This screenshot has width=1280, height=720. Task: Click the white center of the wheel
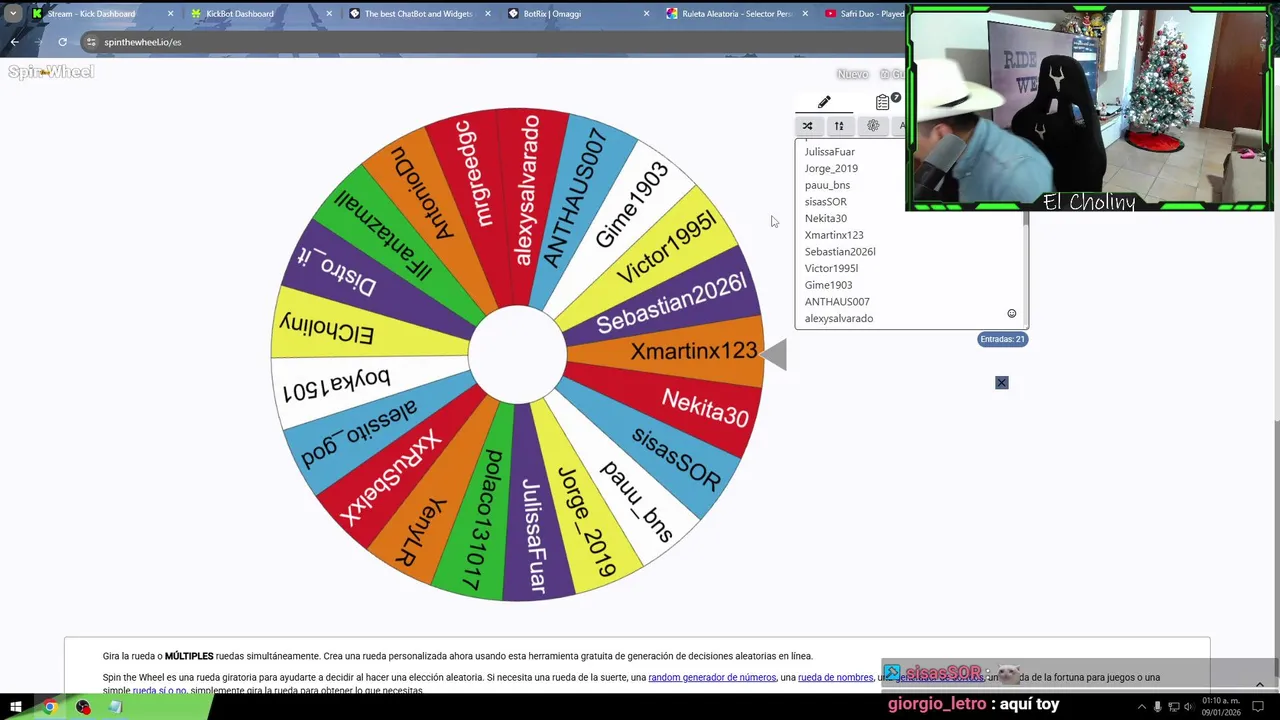coord(517,354)
